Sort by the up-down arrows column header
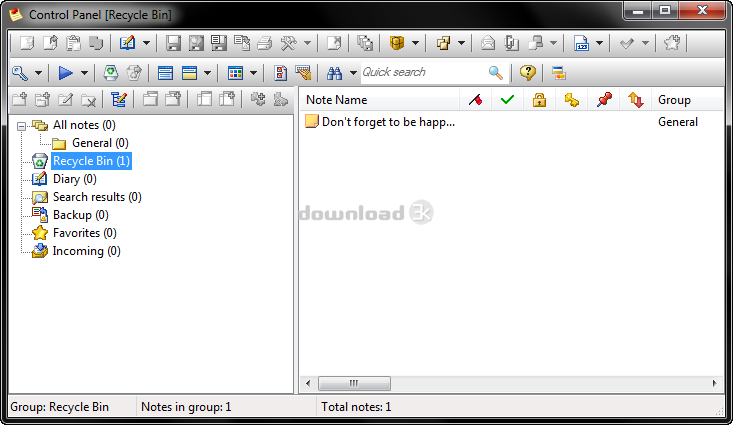The width and height of the screenshot is (733, 425). [x=636, y=100]
